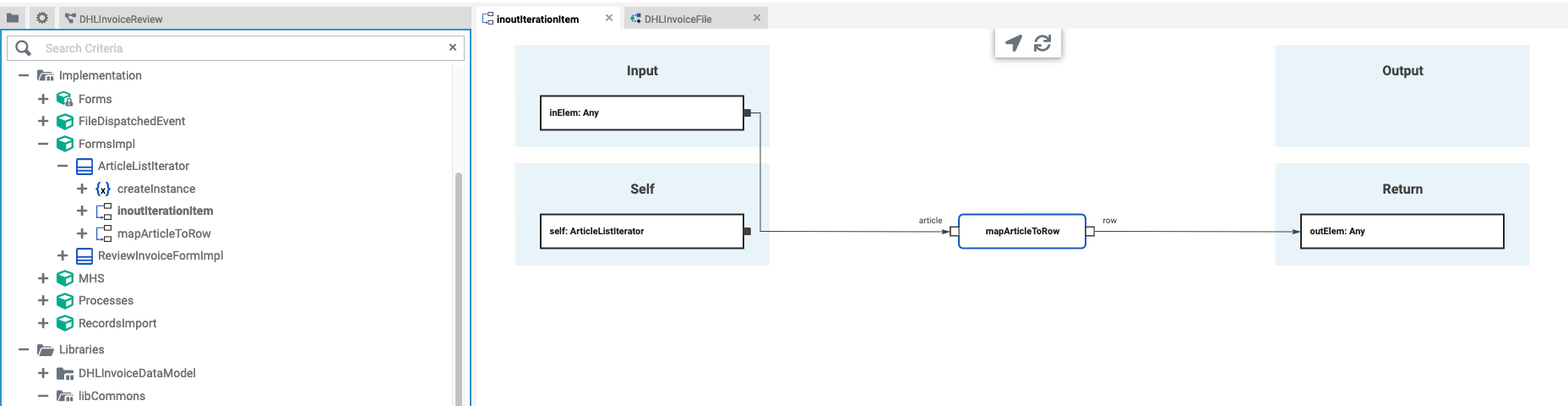Click the tree panel vertical scrollbar
The height and width of the screenshot is (406, 1568).
(x=459, y=288)
